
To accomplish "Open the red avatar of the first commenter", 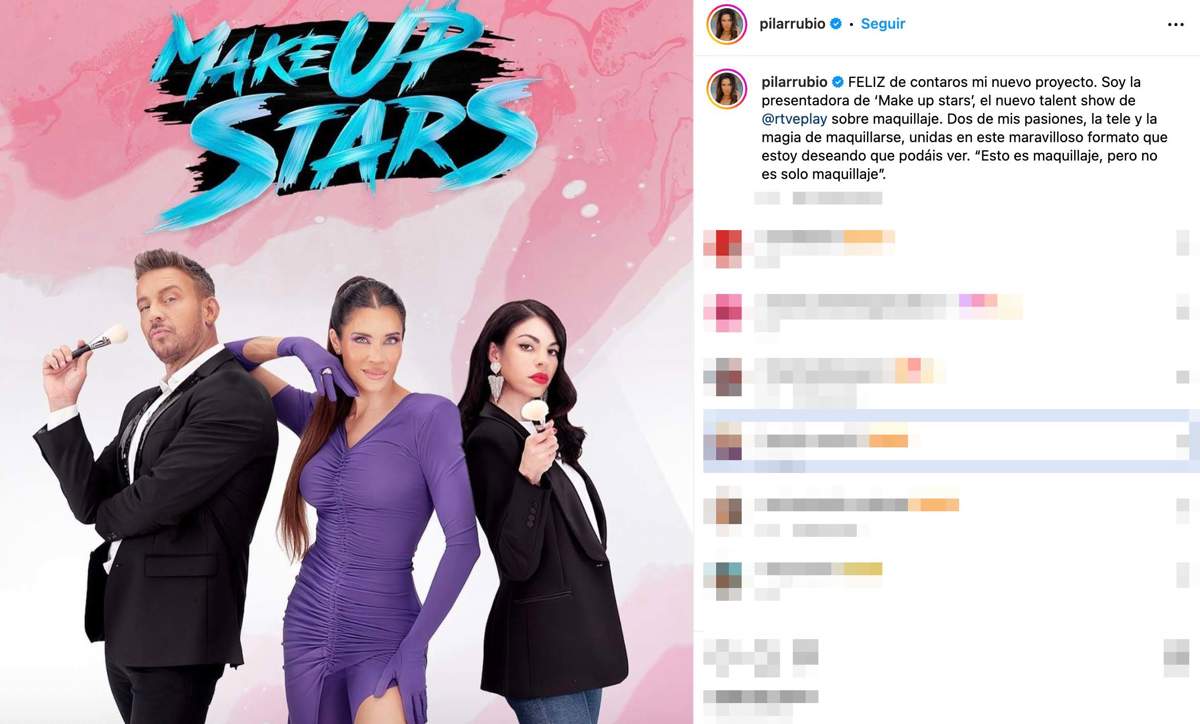I will pos(723,248).
